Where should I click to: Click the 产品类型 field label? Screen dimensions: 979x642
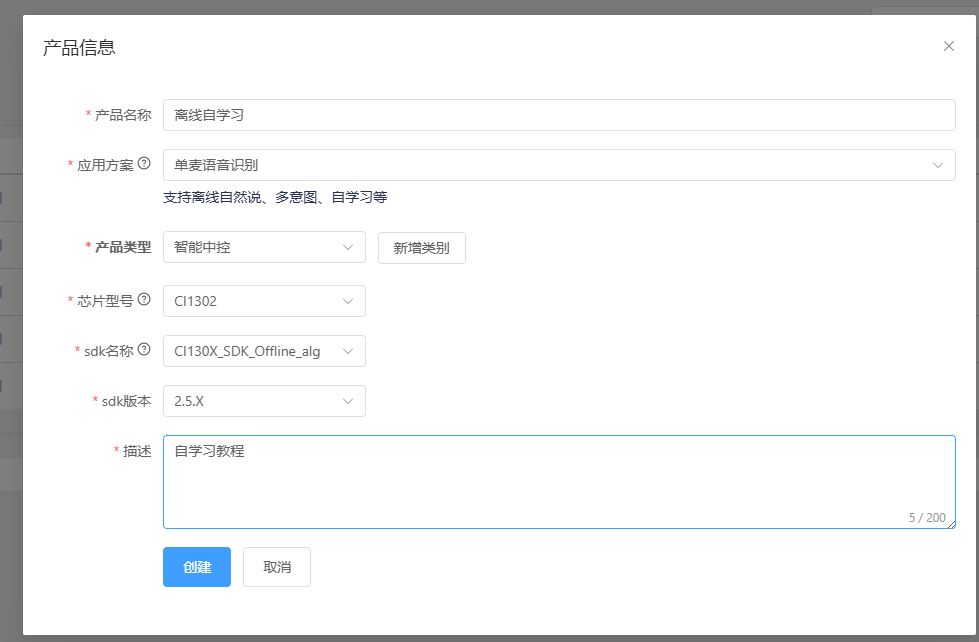122,247
